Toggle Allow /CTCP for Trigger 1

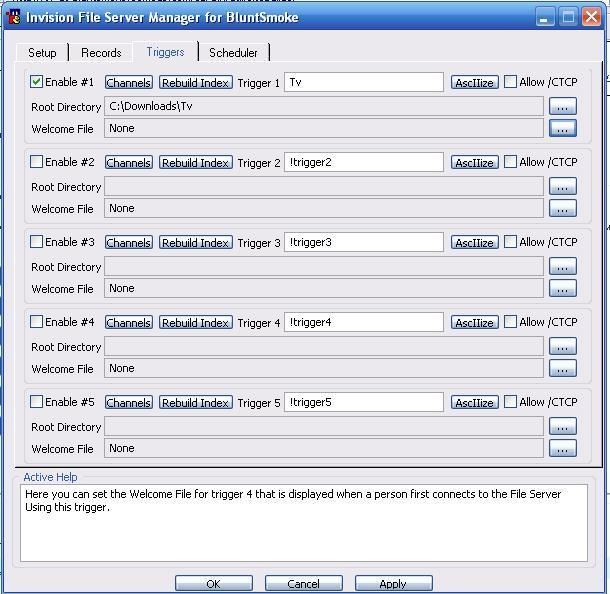(510, 82)
